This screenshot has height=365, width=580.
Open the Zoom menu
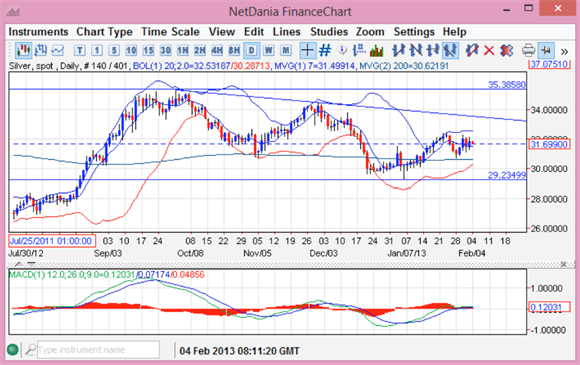coord(370,32)
